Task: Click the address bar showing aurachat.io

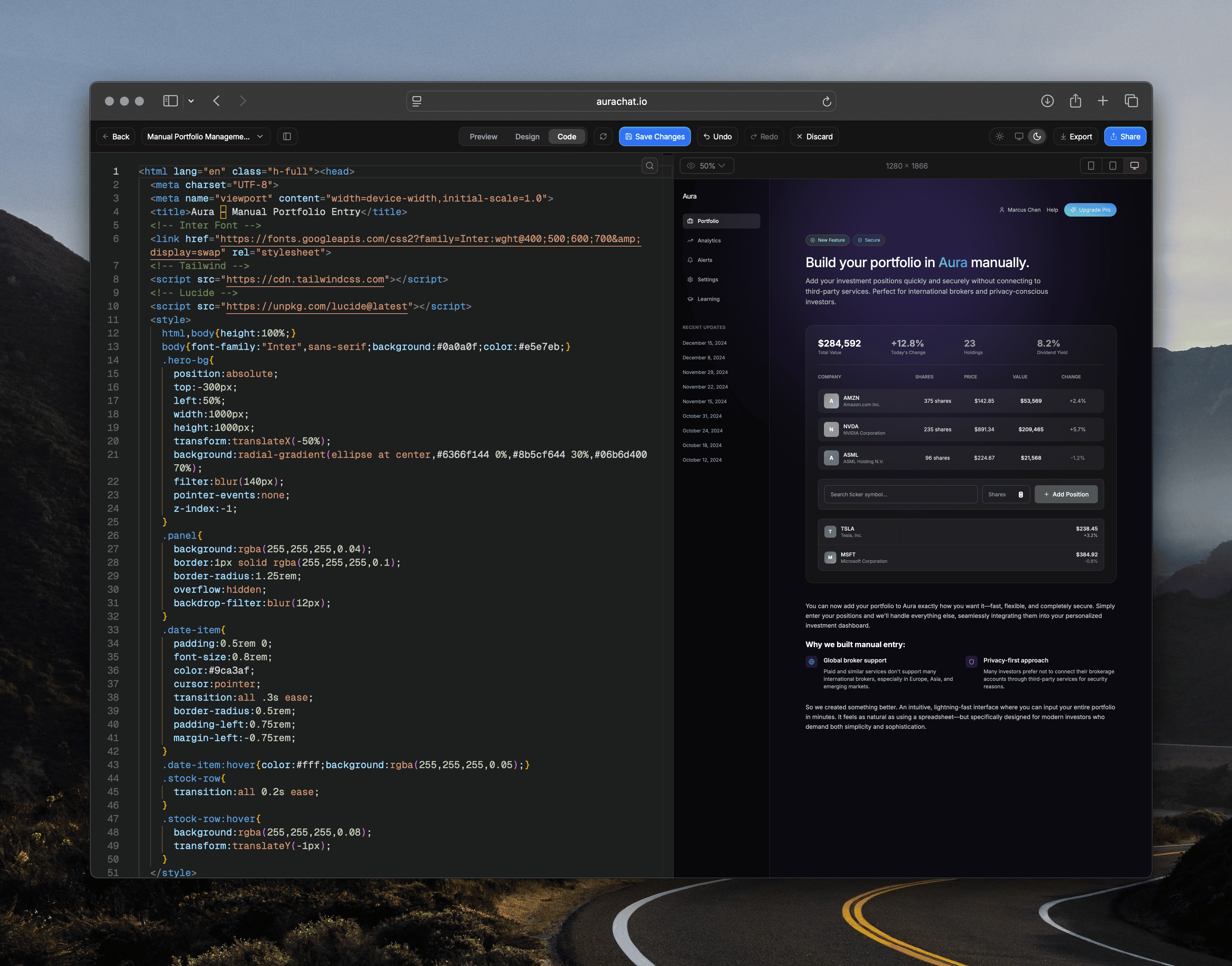Action: (621, 101)
